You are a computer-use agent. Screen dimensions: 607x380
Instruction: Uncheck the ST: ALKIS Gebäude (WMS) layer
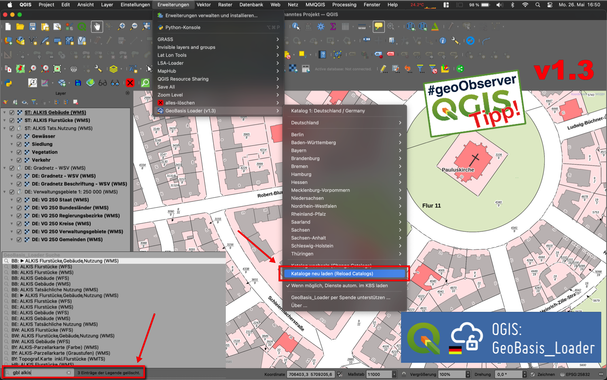coord(12,113)
